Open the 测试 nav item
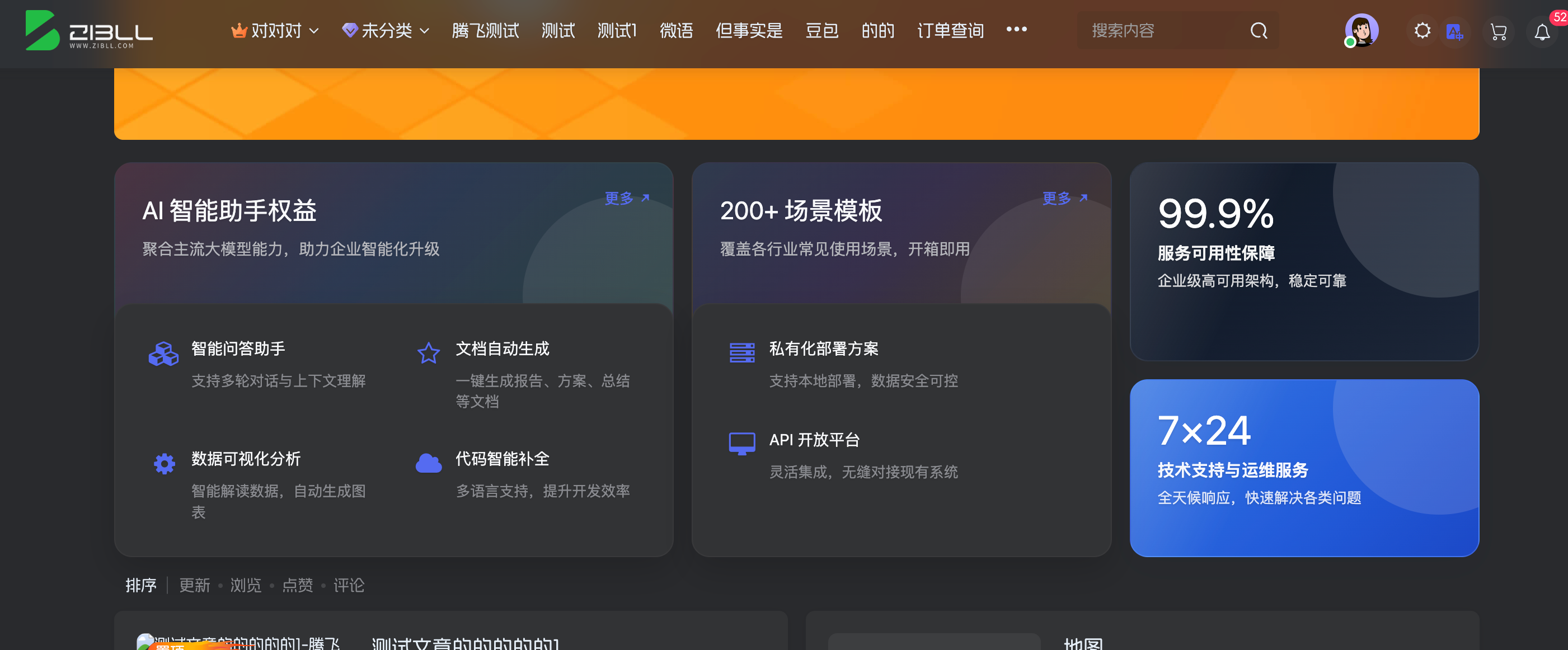 [x=558, y=30]
